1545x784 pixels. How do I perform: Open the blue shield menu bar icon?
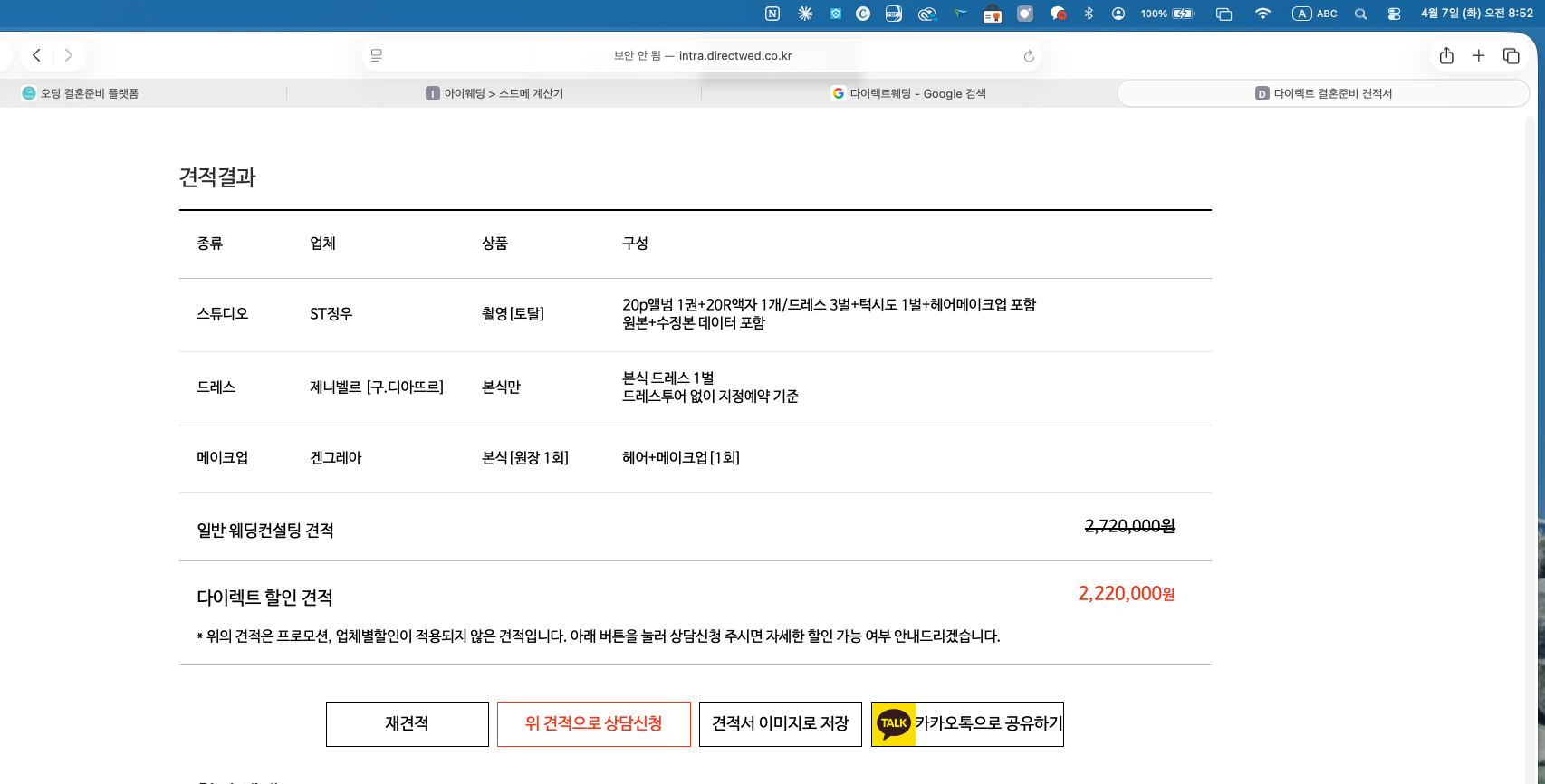(836, 14)
